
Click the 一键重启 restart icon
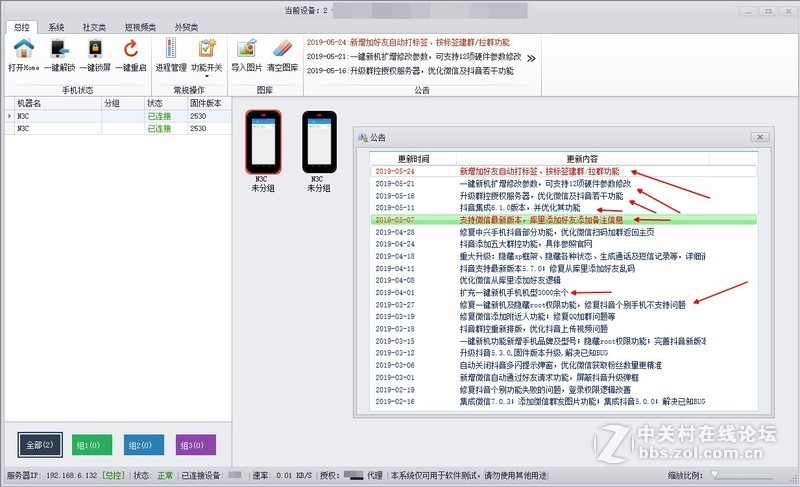click(x=131, y=49)
